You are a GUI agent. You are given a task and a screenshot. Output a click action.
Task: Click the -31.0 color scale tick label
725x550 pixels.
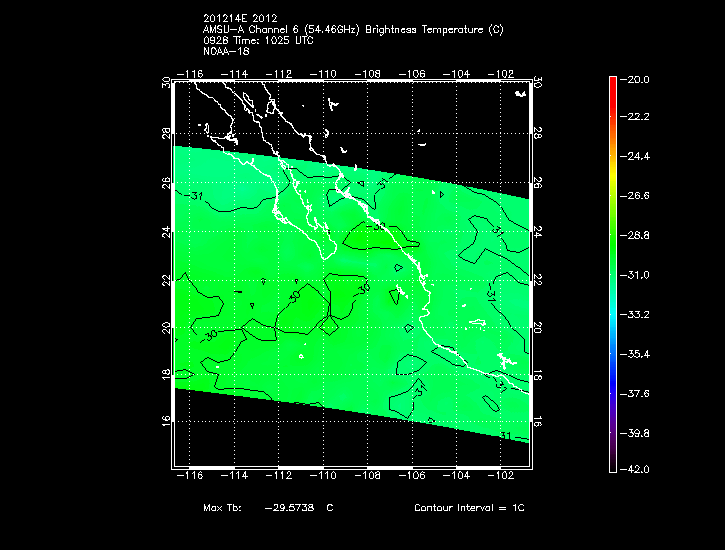[634, 275]
